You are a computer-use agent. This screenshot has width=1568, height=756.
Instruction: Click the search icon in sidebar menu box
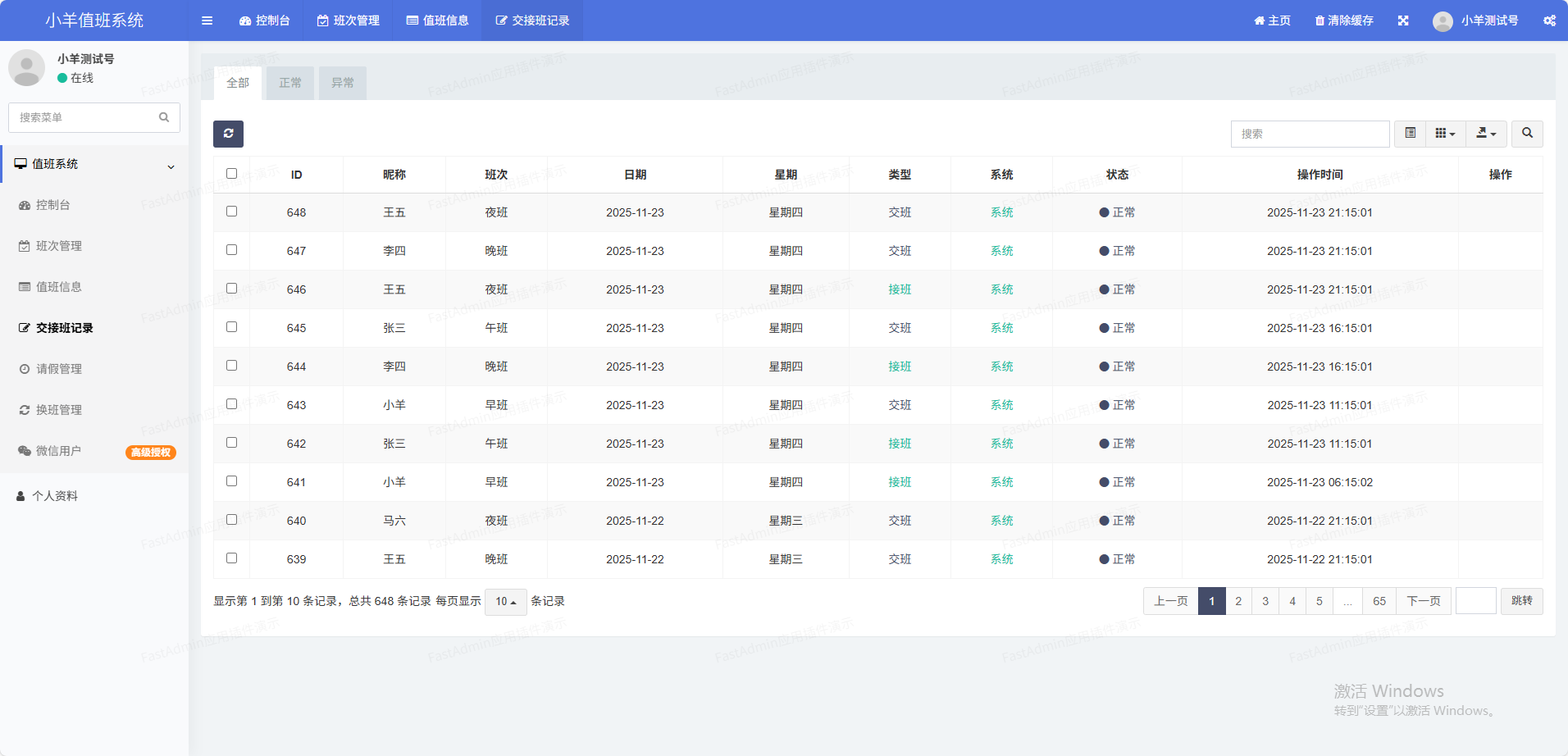(x=164, y=117)
